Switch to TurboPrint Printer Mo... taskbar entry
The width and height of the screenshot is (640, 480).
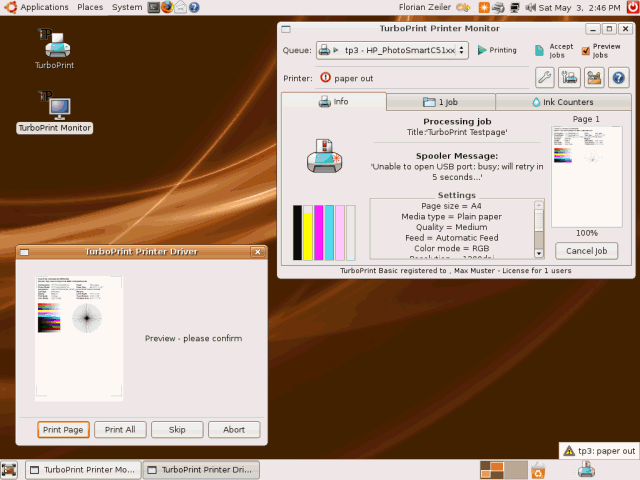(83, 470)
